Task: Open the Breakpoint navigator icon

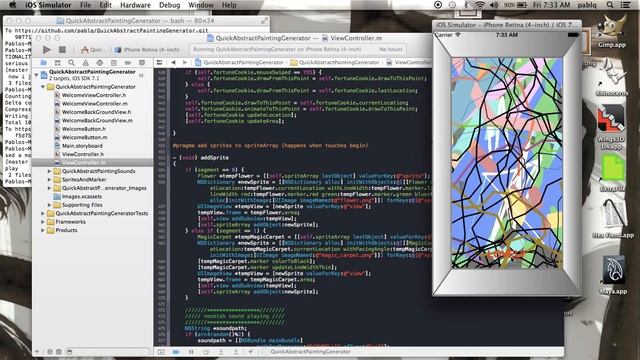Action: click(128, 62)
